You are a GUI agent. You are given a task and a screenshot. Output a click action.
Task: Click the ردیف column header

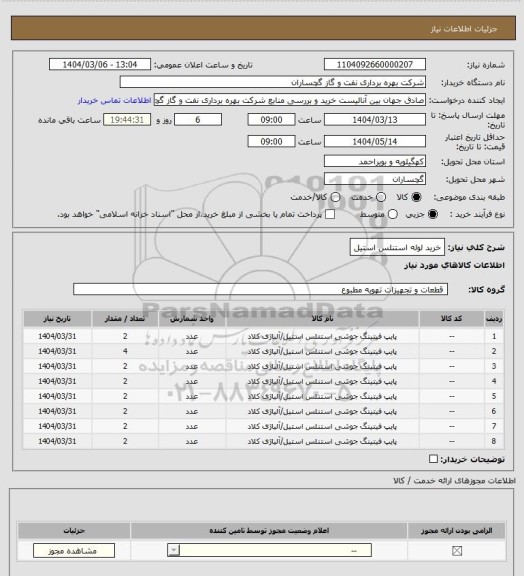click(494, 318)
